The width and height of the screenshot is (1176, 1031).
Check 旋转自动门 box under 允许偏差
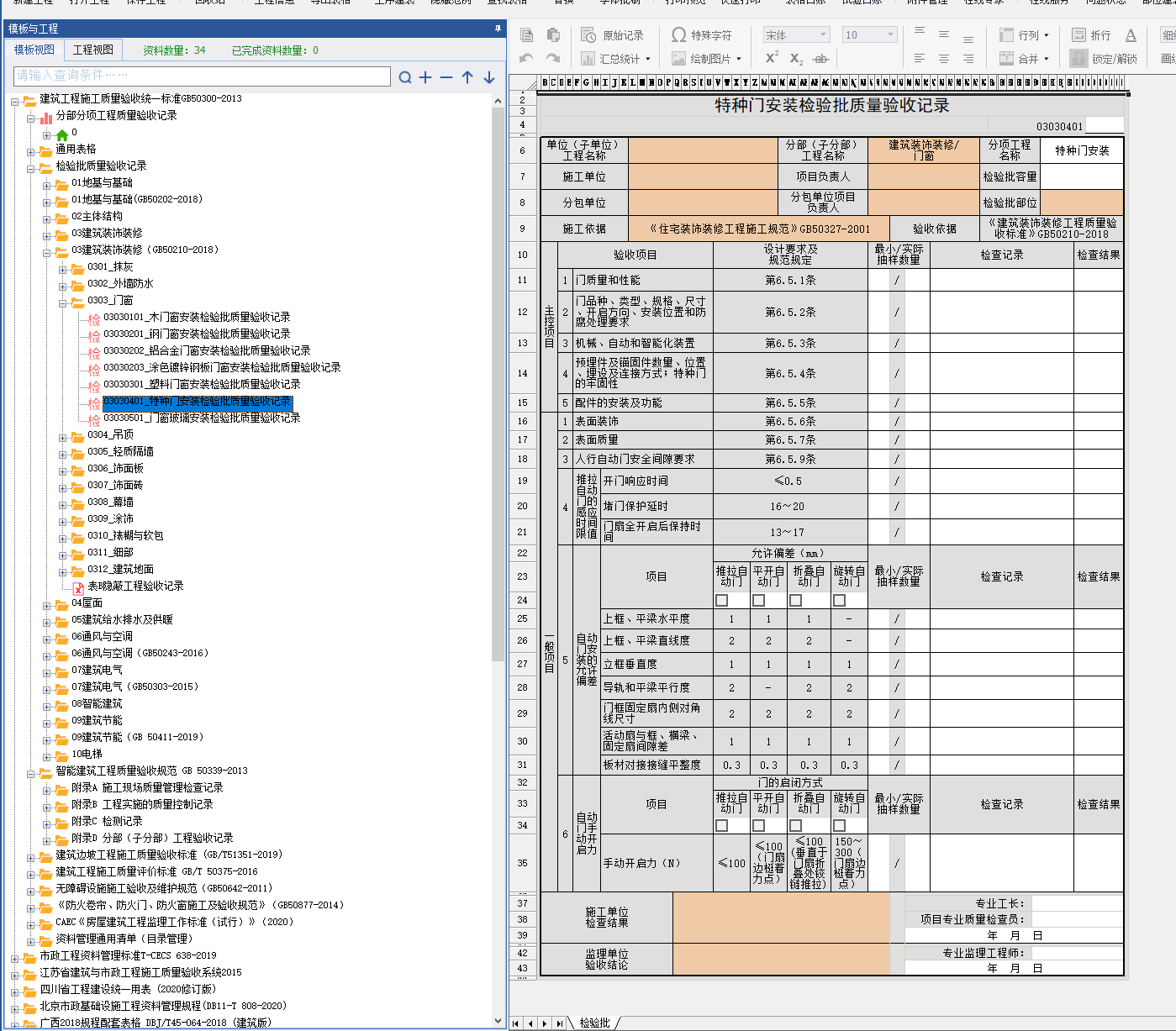(839, 600)
